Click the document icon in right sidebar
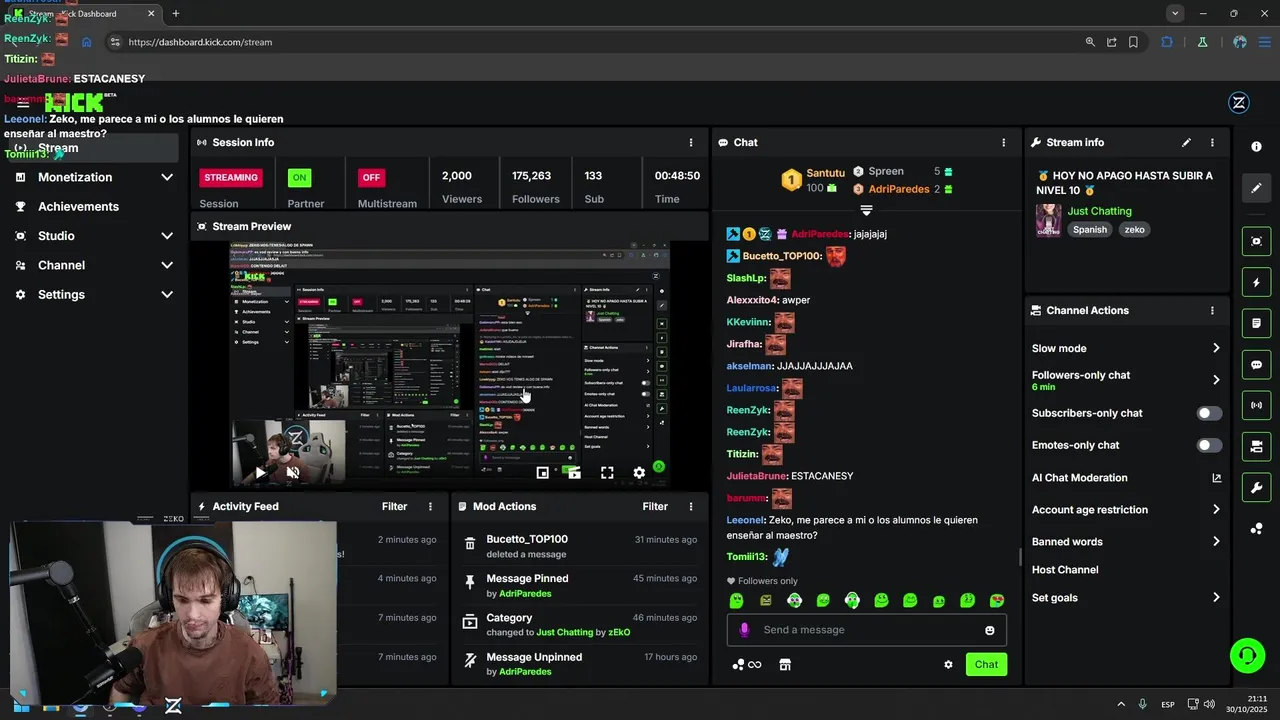 pyautogui.click(x=1257, y=324)
